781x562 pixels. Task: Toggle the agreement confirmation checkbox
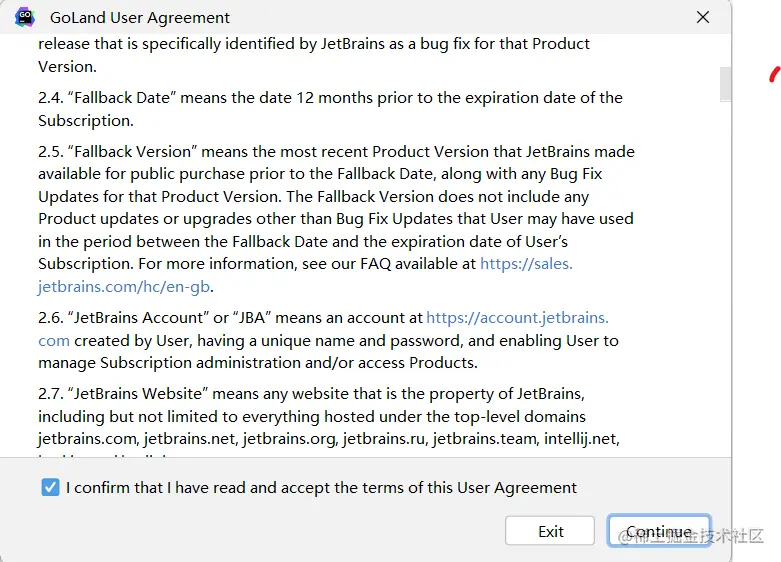(x=51, y=488)
